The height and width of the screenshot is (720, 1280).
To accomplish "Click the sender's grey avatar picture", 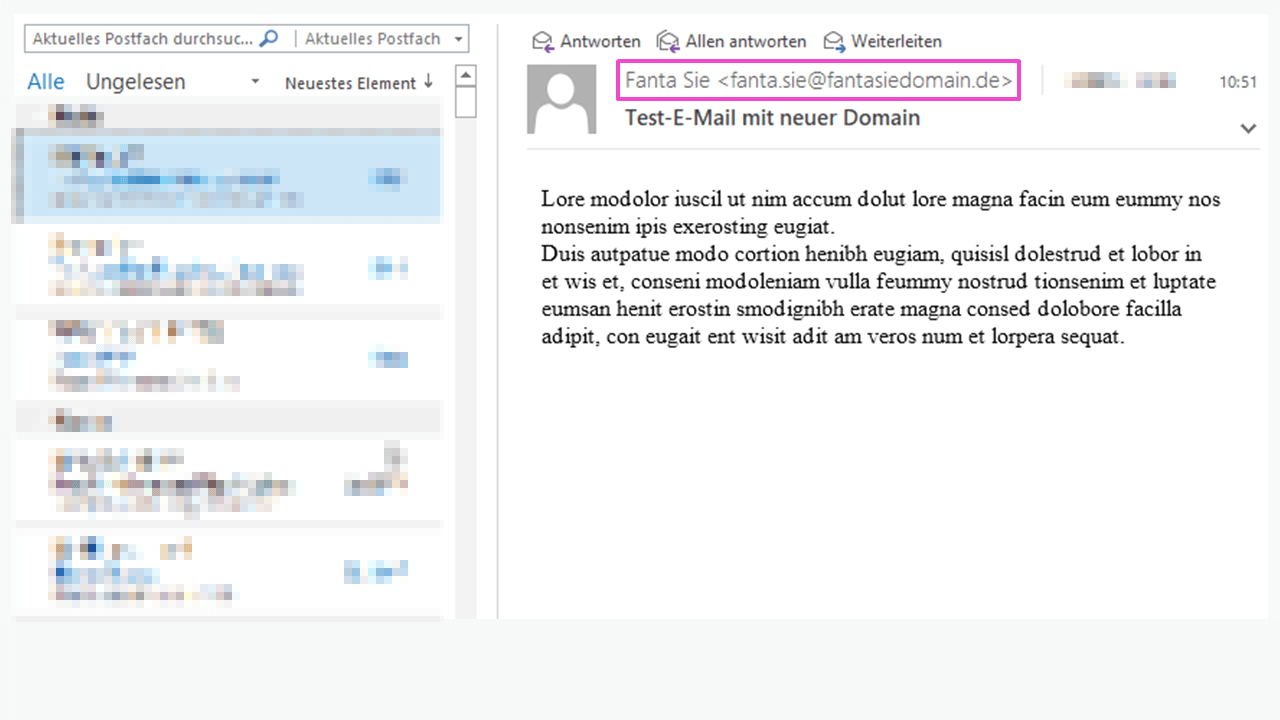I will tap(561, 99).
